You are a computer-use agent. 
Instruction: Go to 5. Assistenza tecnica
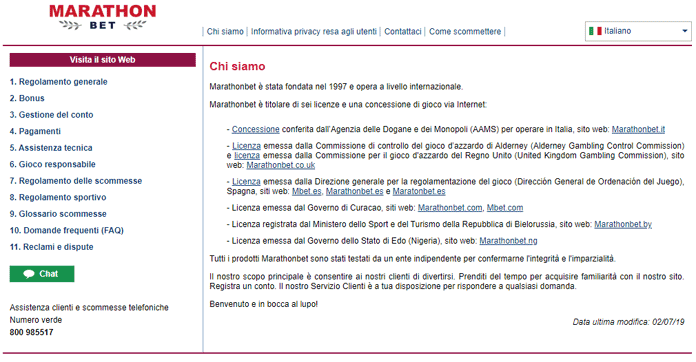tap(51, 148)
